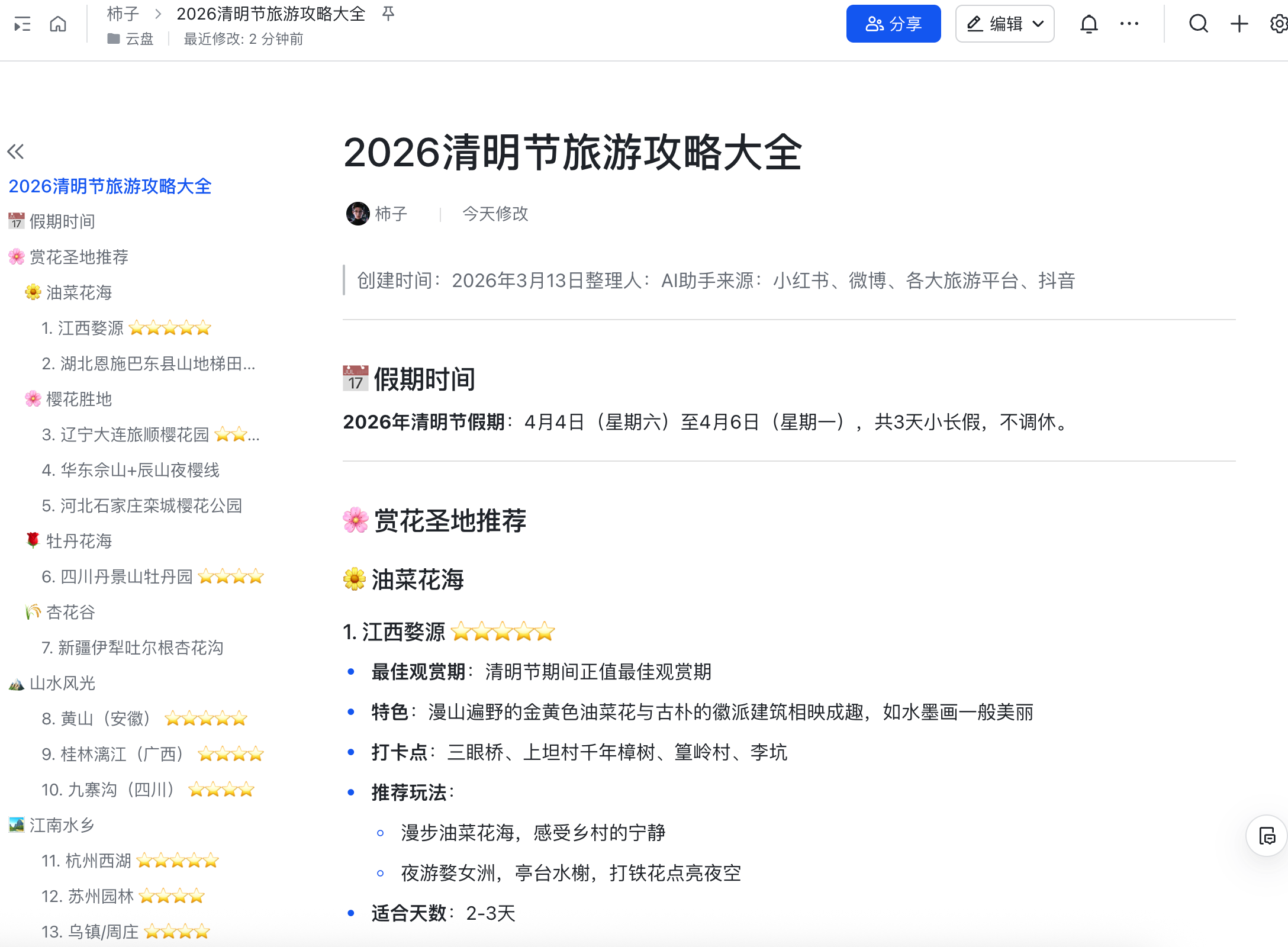The width and height of the screenshot is (1288, 947).
Task: Toggle the sidebar navigation menu icon
Action: click(x=22, y=24)
